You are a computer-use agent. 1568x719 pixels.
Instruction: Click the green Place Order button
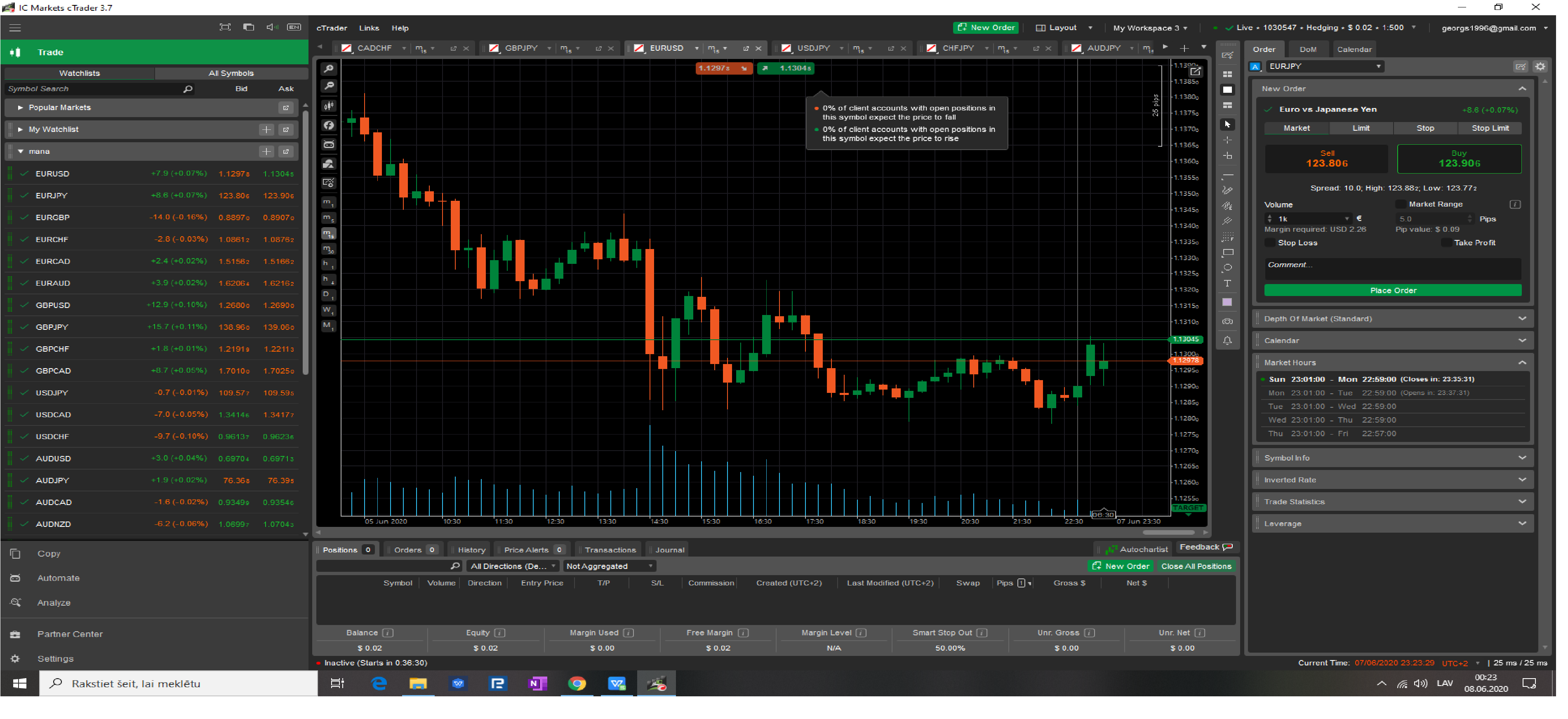point(1393,291)
